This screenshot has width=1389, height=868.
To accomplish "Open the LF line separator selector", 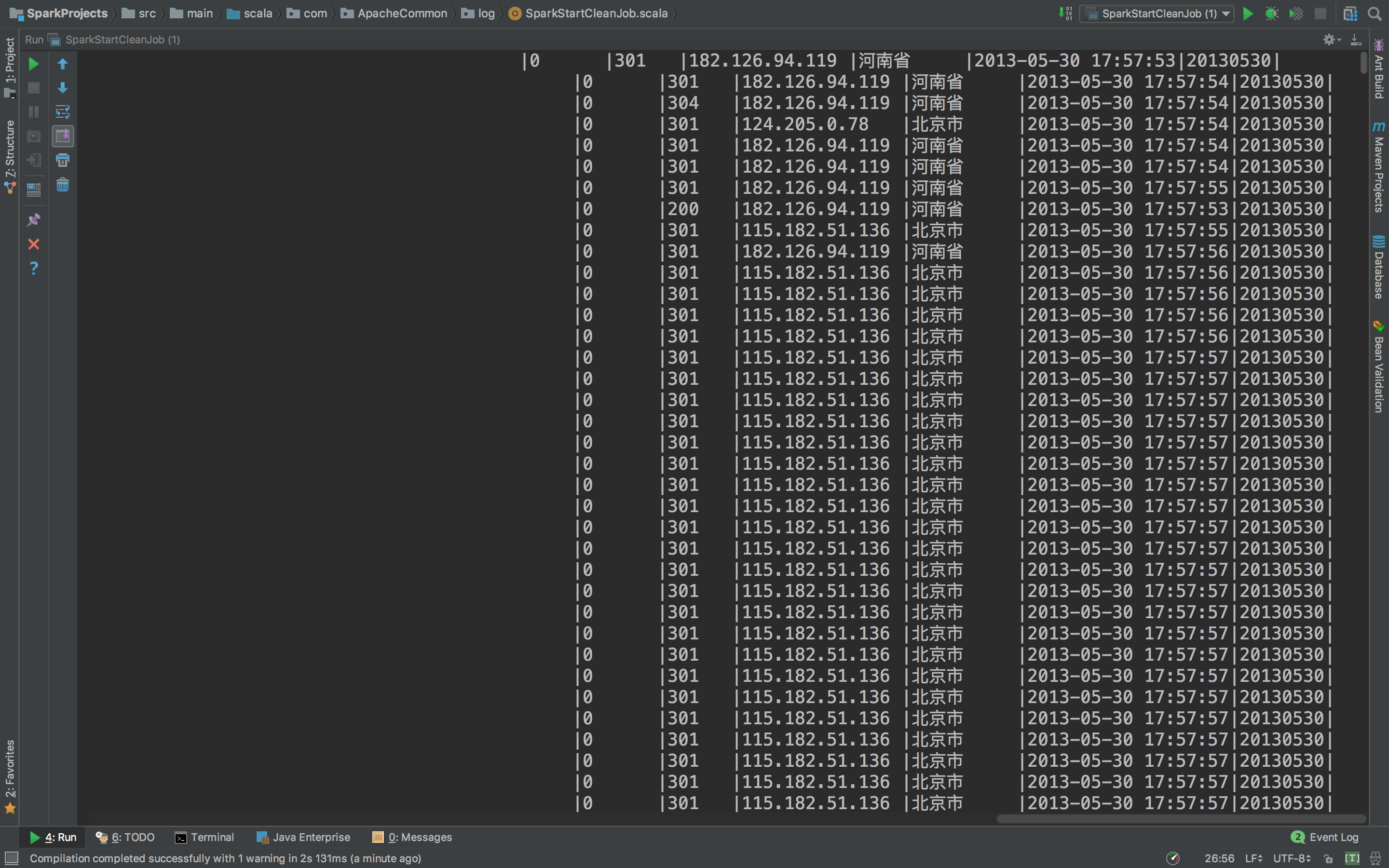I will click(x=1253, y=858).
